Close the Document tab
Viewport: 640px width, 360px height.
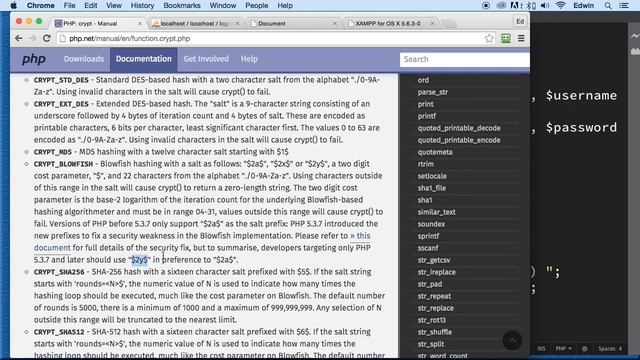(335, 24)
